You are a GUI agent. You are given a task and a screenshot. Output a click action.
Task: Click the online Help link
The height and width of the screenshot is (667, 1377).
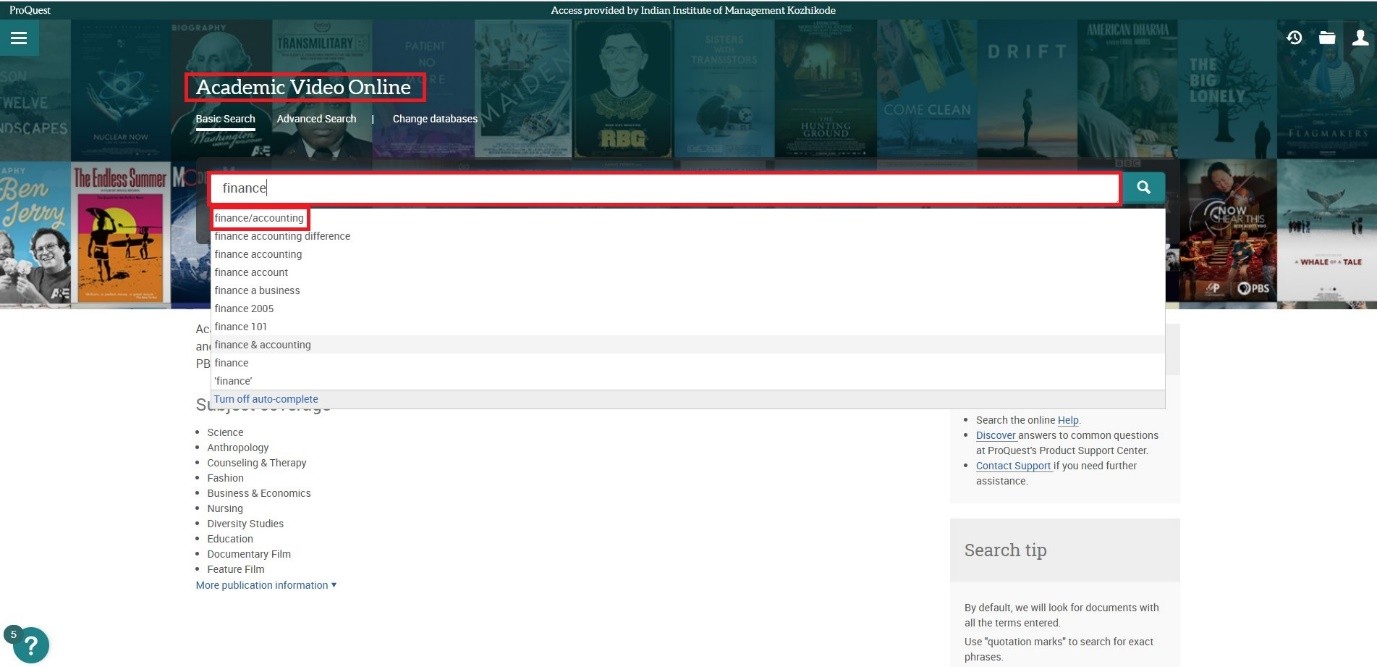[x=1068, y=421]
